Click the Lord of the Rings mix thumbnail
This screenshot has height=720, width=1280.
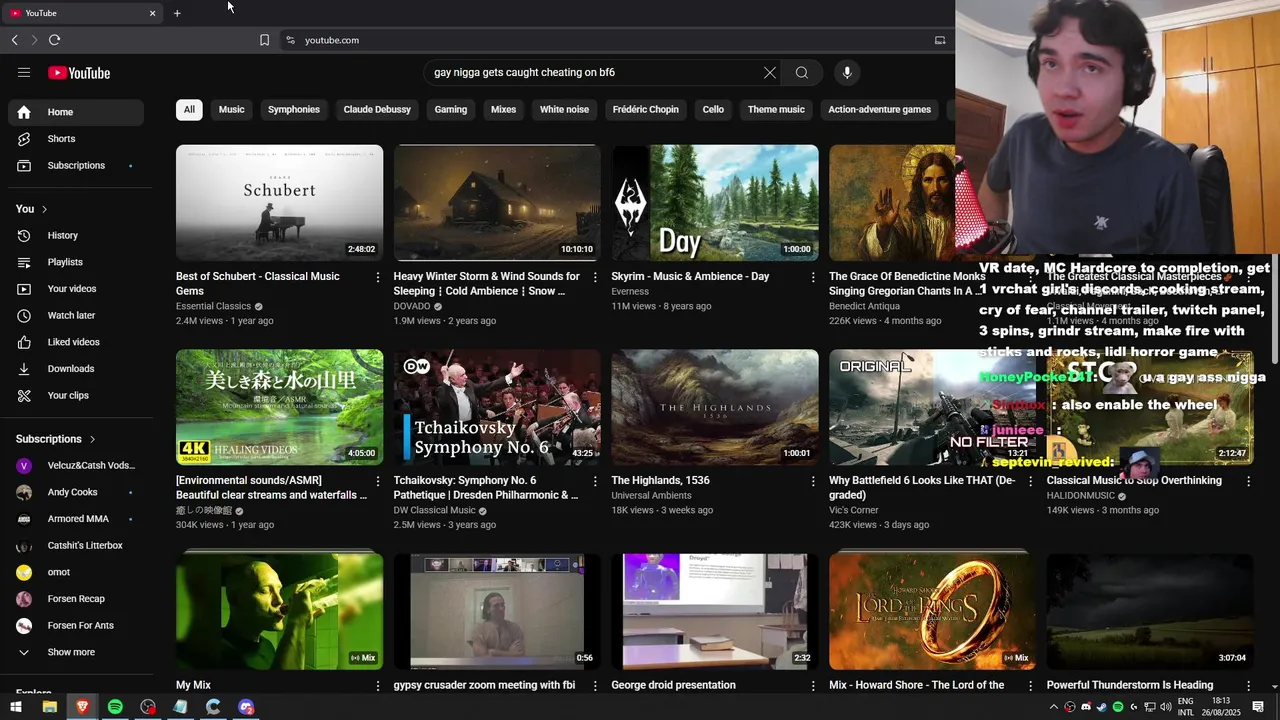tap(932, 612)
